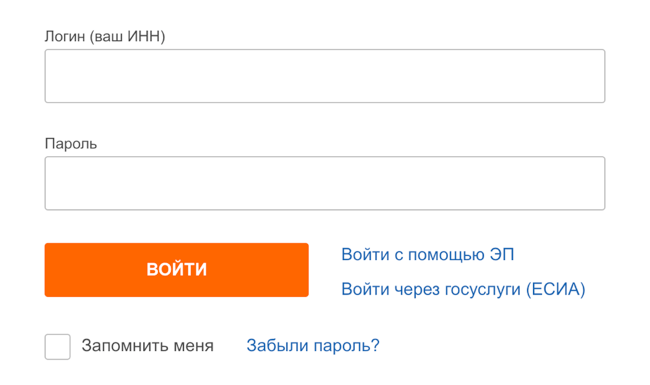
Task: Toggle the remember-me checkbox square
Action: pyautogui.click(x=58, y=347)
